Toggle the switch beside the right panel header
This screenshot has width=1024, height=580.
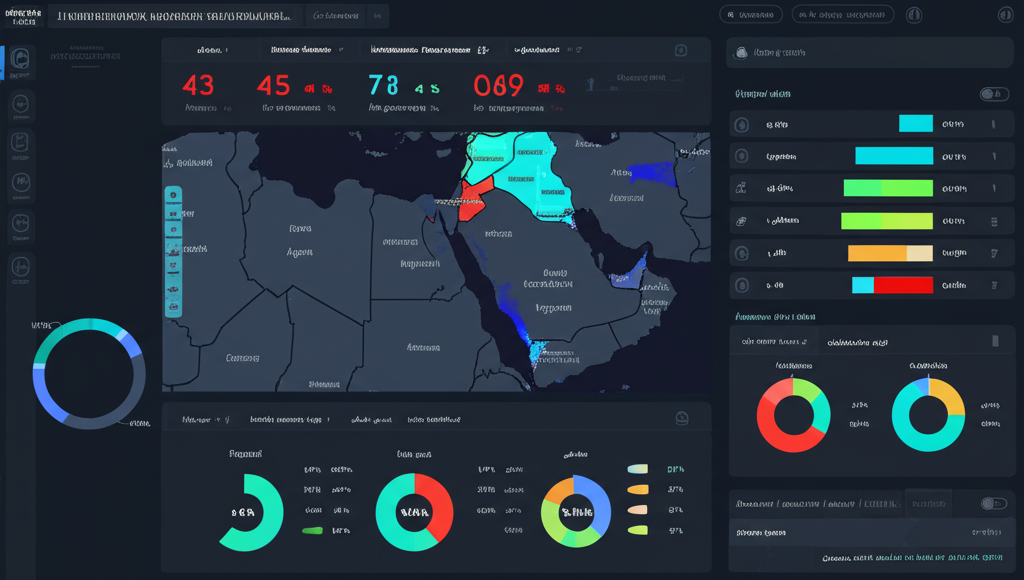click(994, 93)
